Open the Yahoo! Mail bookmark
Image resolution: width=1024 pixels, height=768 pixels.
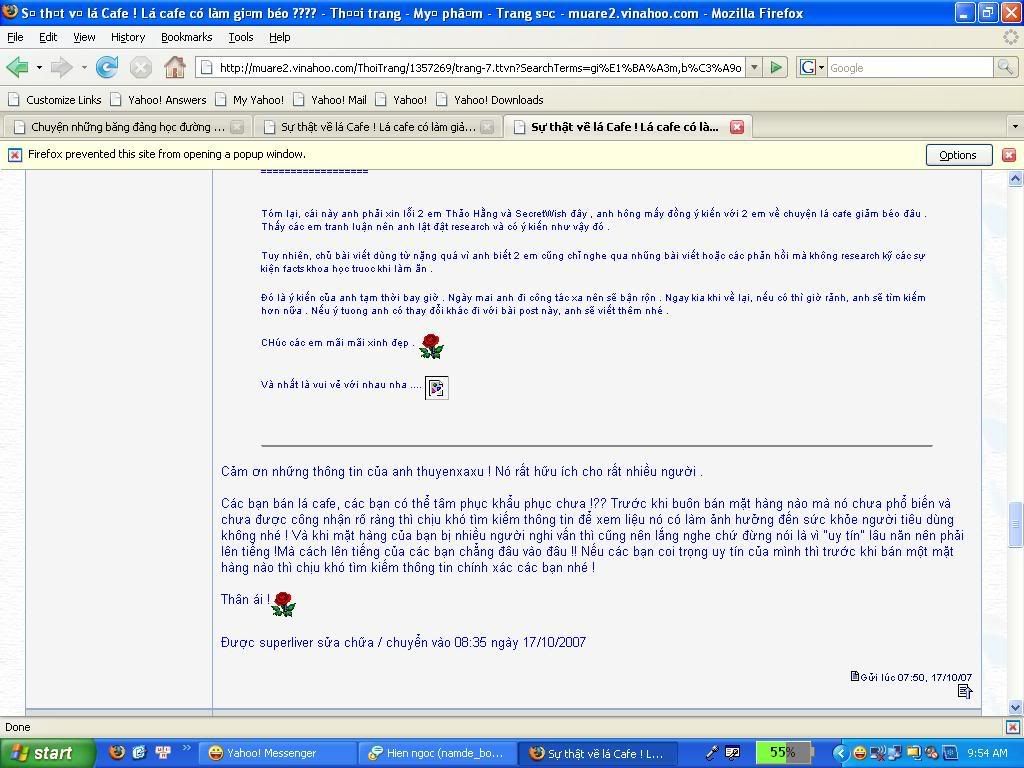[338, 100]
